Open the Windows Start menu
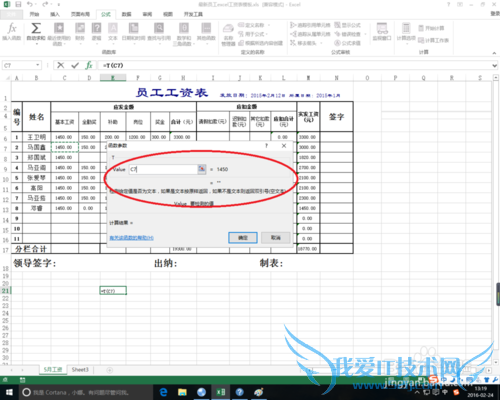 pos(9,392)
